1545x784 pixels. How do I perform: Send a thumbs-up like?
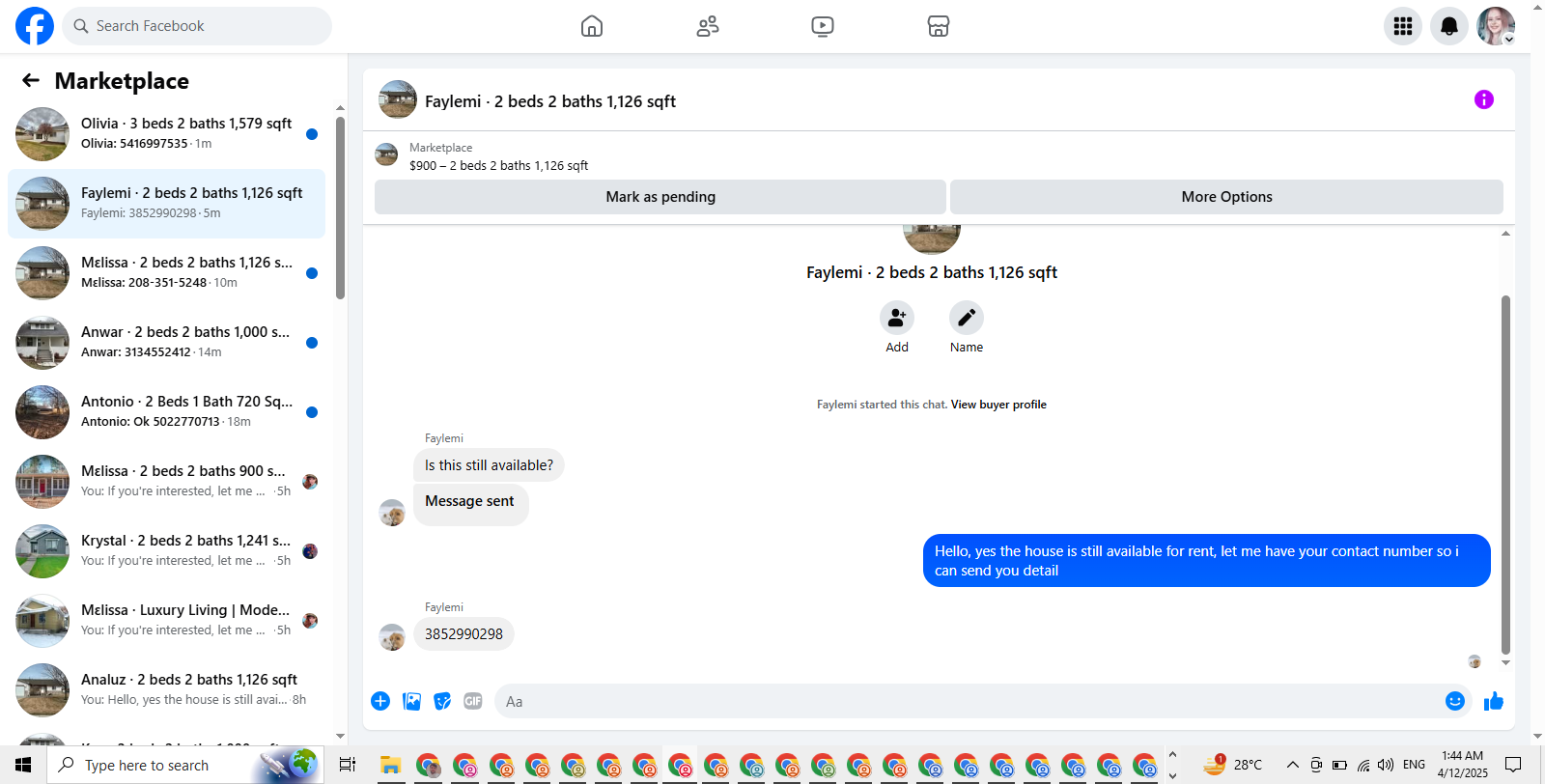(1494, 701)
